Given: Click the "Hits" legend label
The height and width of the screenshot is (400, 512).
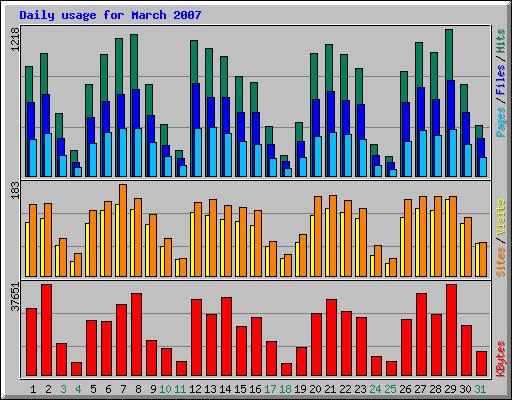Looking at the screenshot, I should 500,41.
